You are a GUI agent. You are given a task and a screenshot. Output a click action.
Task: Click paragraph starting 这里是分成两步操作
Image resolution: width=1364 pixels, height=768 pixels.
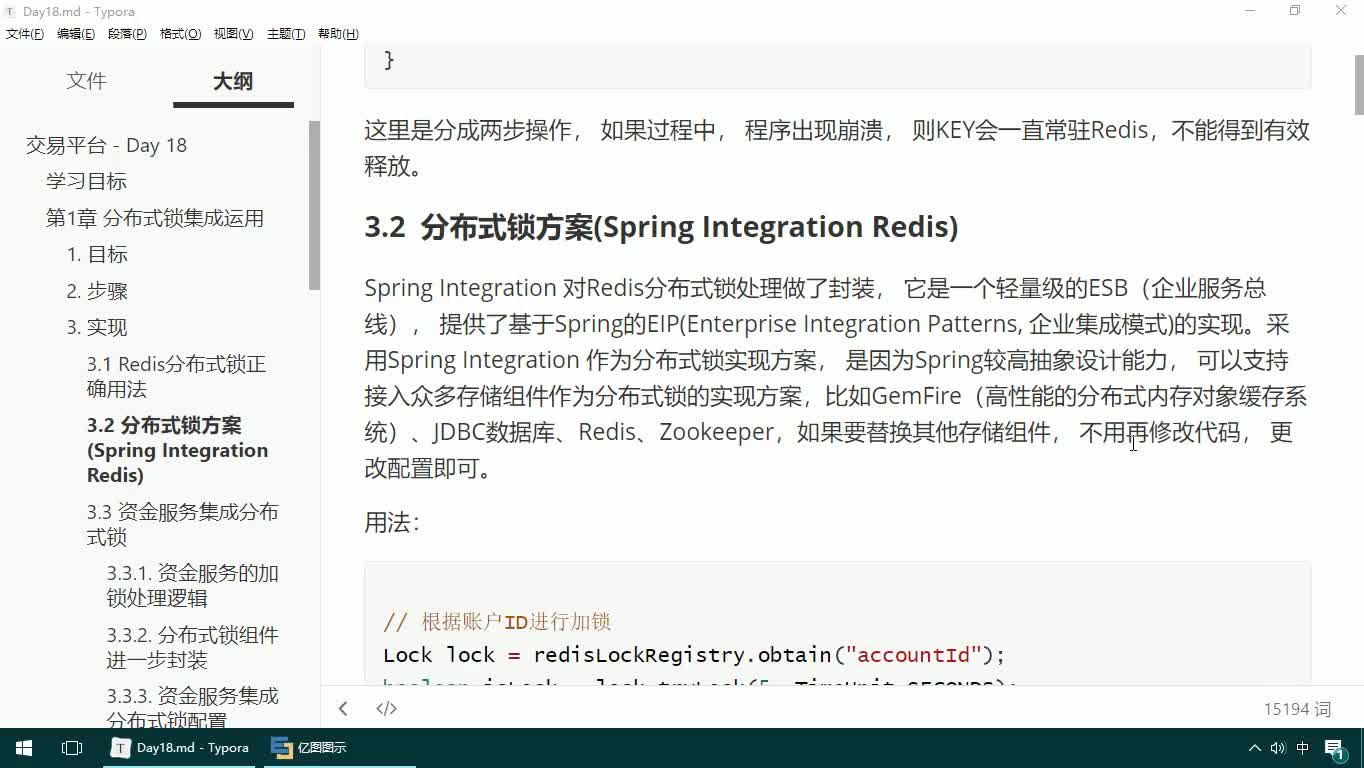click(x=837, y=148)
